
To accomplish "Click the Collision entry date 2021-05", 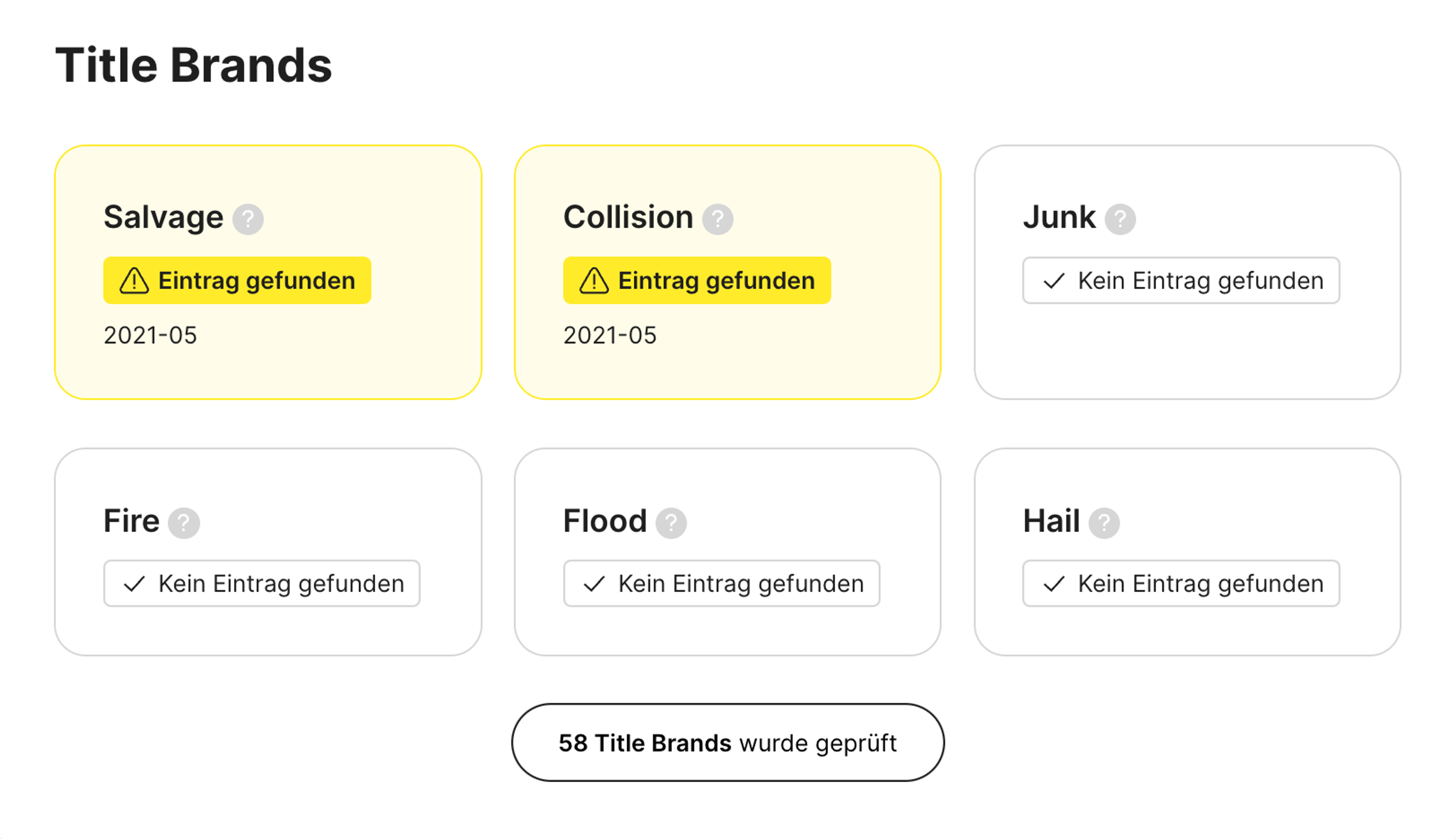I will (x=610, y=336).
